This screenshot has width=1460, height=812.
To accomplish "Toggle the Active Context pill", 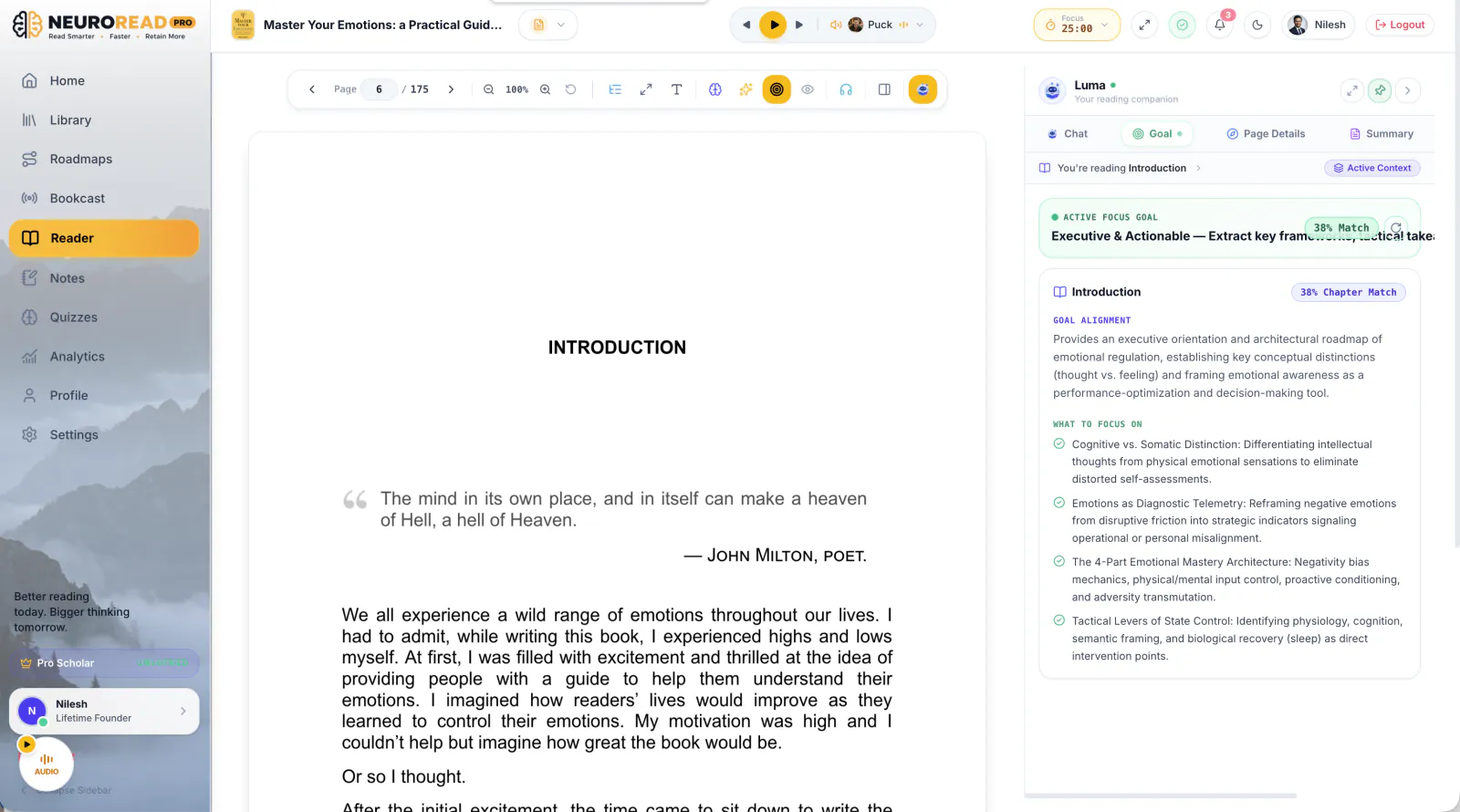I will point(1372,168).
